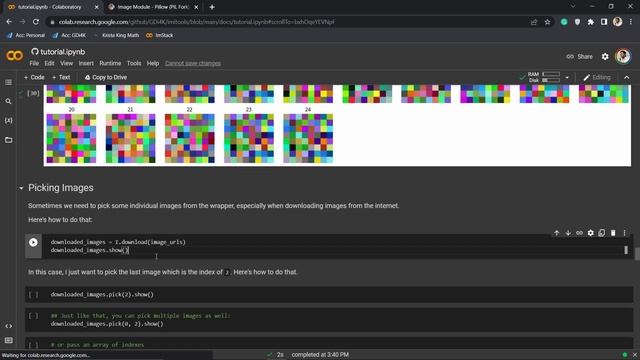Viewport: 640px width, 360px height.
Task: Bookmark this page with the star icon
Action: pos(547,22)
